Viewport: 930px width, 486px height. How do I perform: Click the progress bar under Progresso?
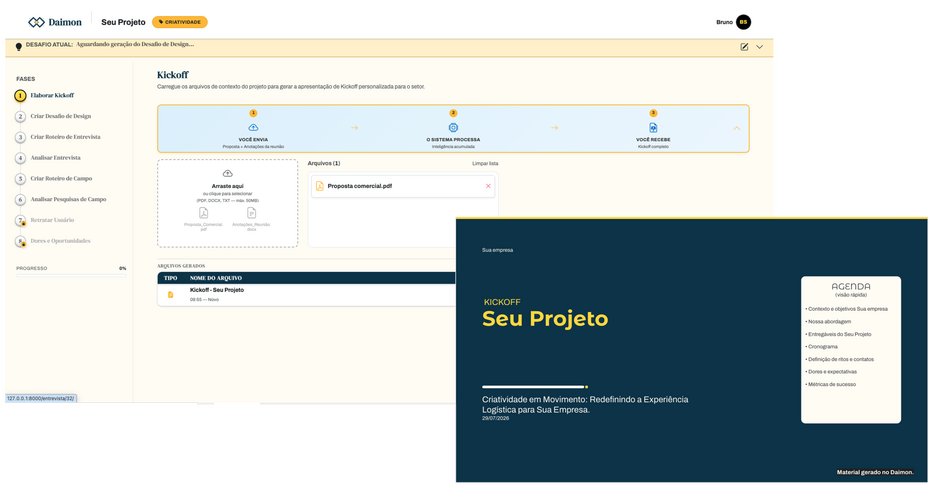pyautogui.click(x=71, y=275)
